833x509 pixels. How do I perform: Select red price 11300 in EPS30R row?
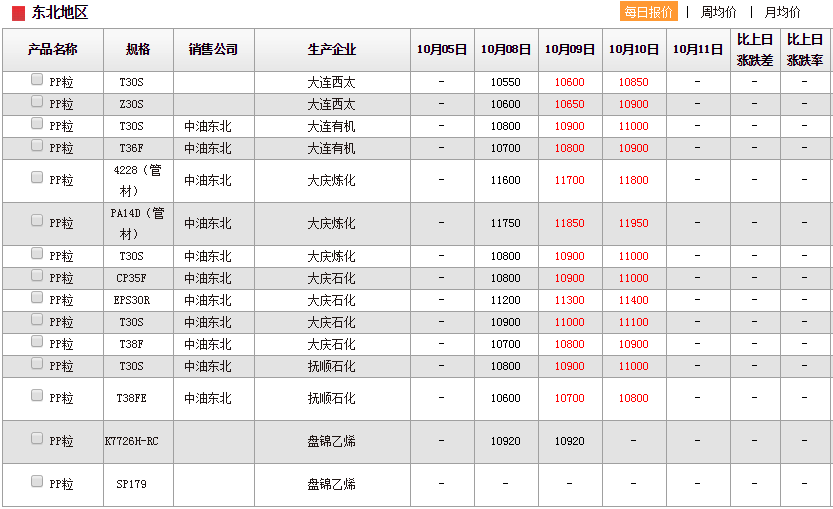(x=570, y=300)
